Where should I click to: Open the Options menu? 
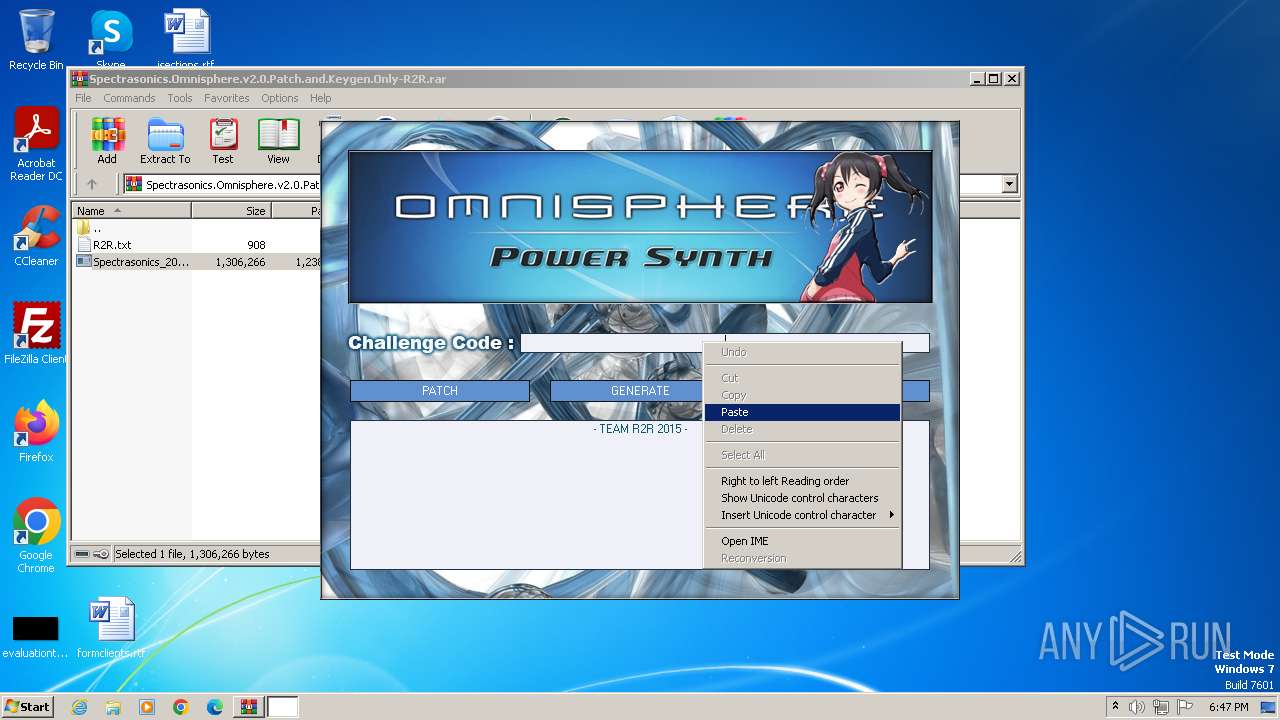pyautogui.click(x=280, y=98)
